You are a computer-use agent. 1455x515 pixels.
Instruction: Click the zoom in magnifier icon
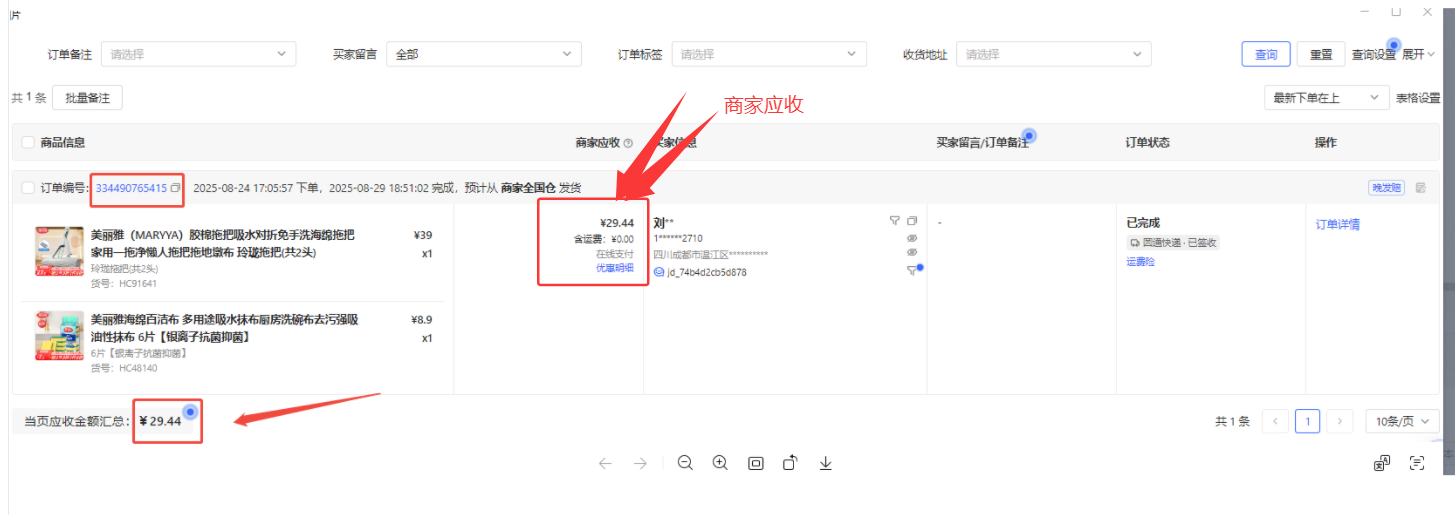click(x=720, y=463)
